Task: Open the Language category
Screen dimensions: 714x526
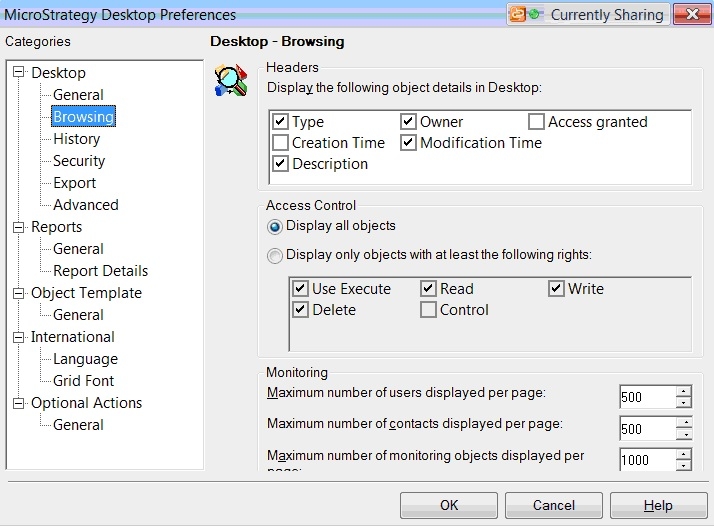Action: (x=85, y=359)
